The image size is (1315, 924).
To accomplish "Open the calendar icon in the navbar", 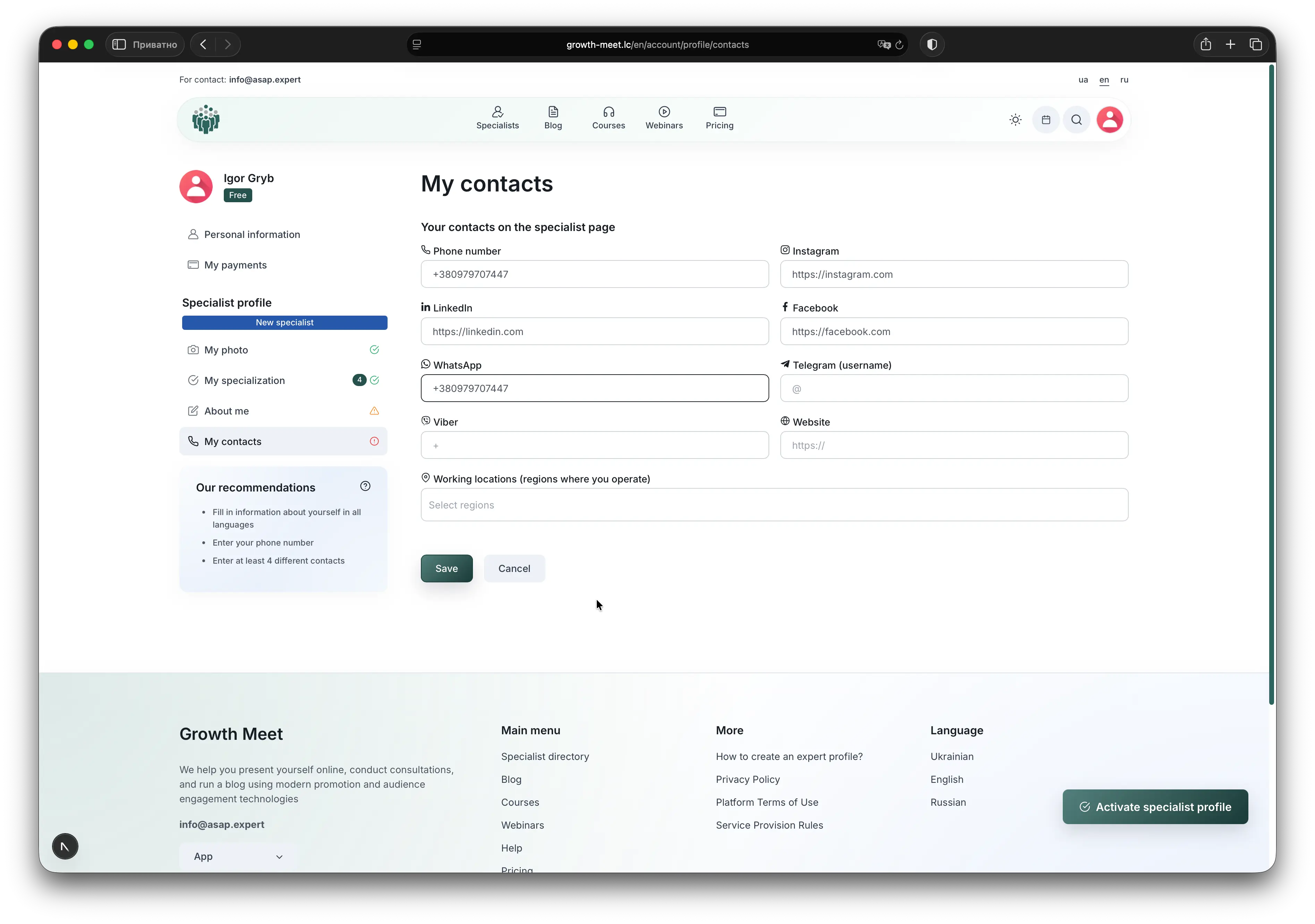I will 1046,120.
